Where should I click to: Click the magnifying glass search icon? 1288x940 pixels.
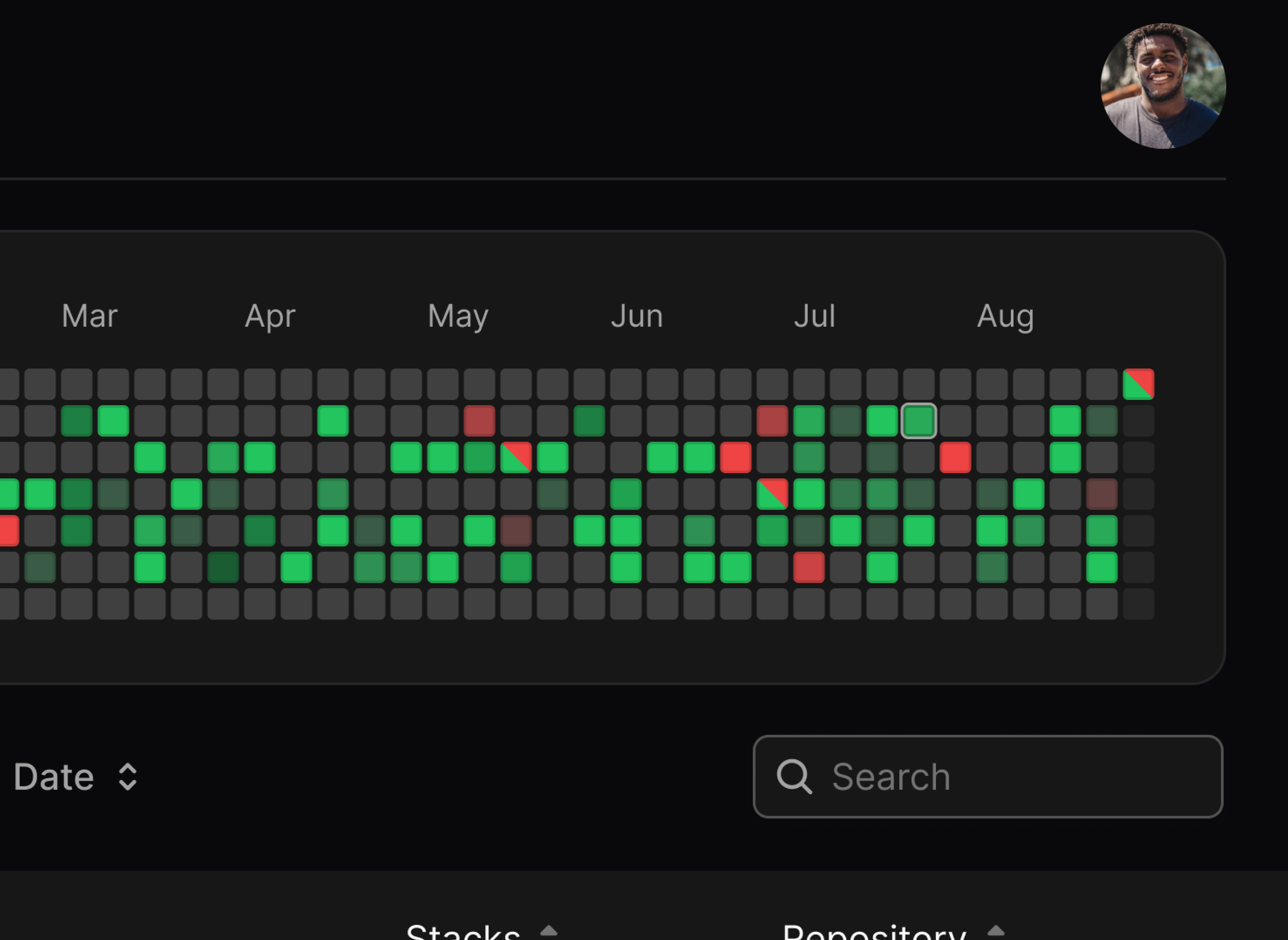click(x=794, y=776)
